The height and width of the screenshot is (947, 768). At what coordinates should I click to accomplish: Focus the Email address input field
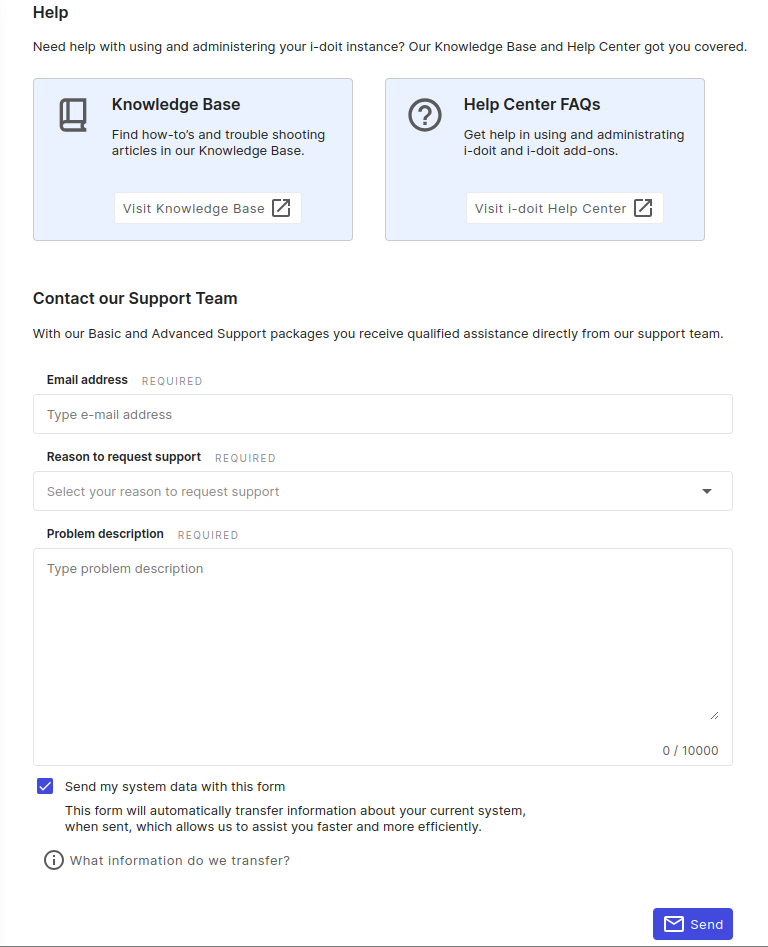(x=382, y=414)
